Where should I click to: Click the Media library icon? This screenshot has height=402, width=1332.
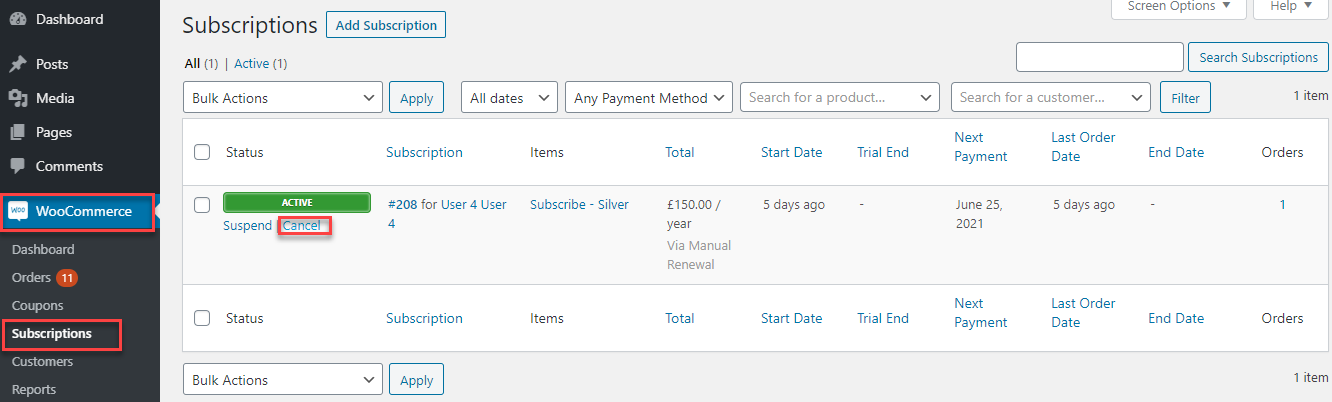coord(17,98)
